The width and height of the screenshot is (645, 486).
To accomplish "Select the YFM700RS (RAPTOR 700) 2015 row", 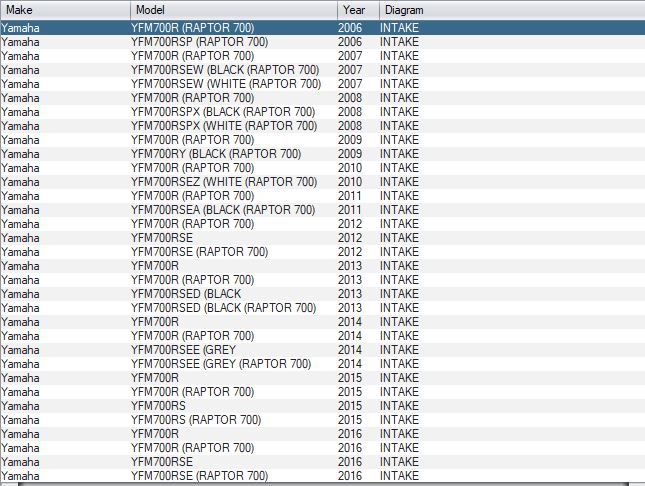I will click(322, 419).
